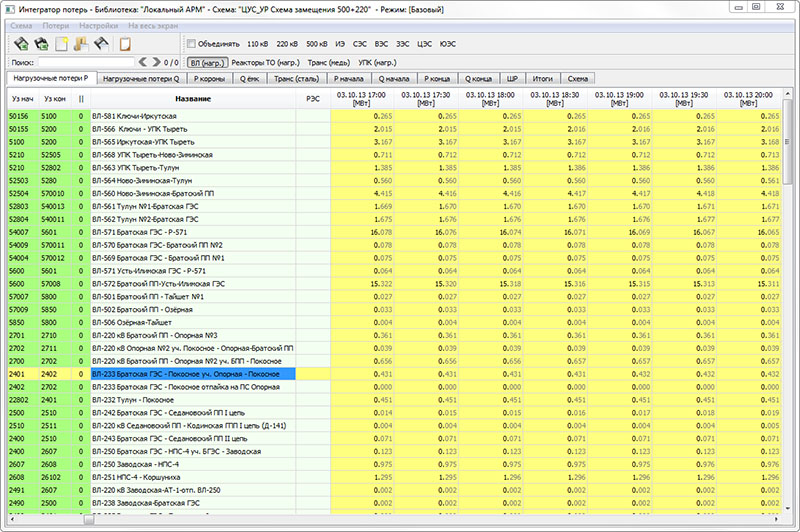Go to previous search result arrow
Screen dimensions: 800x532
[x=143, y=62]
